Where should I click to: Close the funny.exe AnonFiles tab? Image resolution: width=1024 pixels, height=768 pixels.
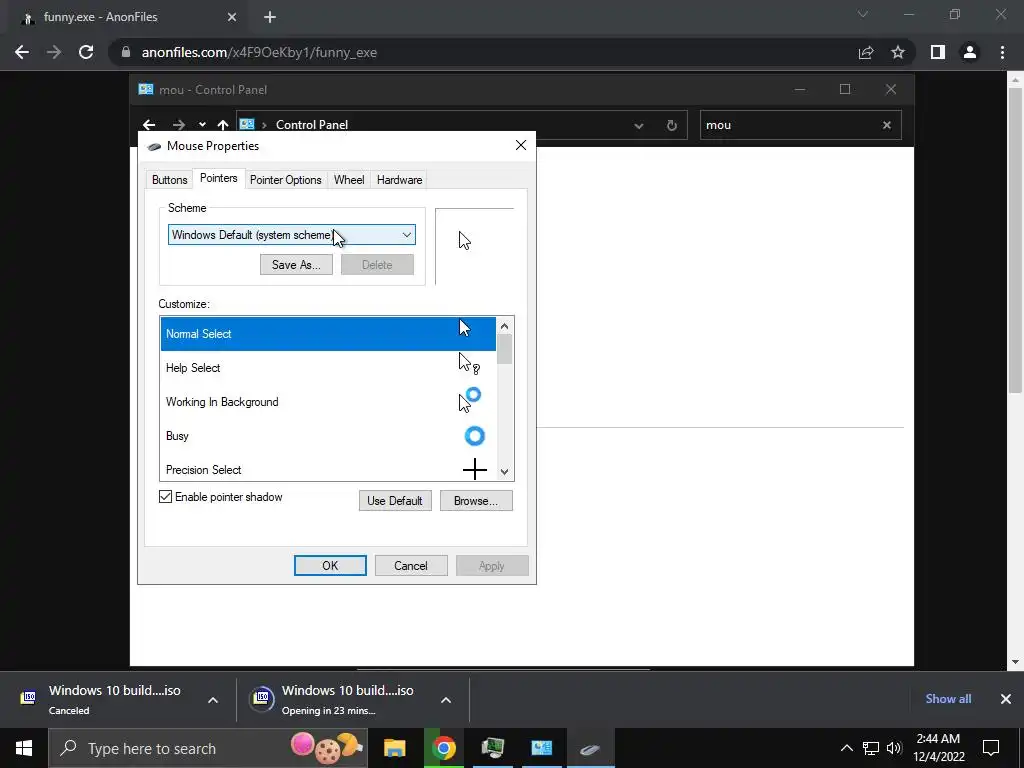(x=232, y=17)
